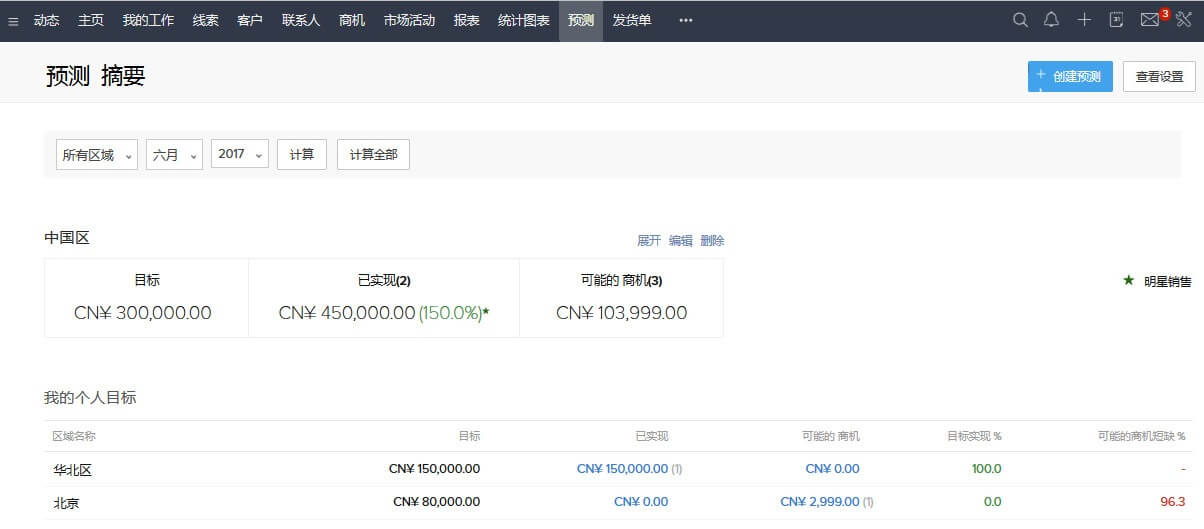
Task: Open the calendar icon in top bar
Action: [1117, 20]
